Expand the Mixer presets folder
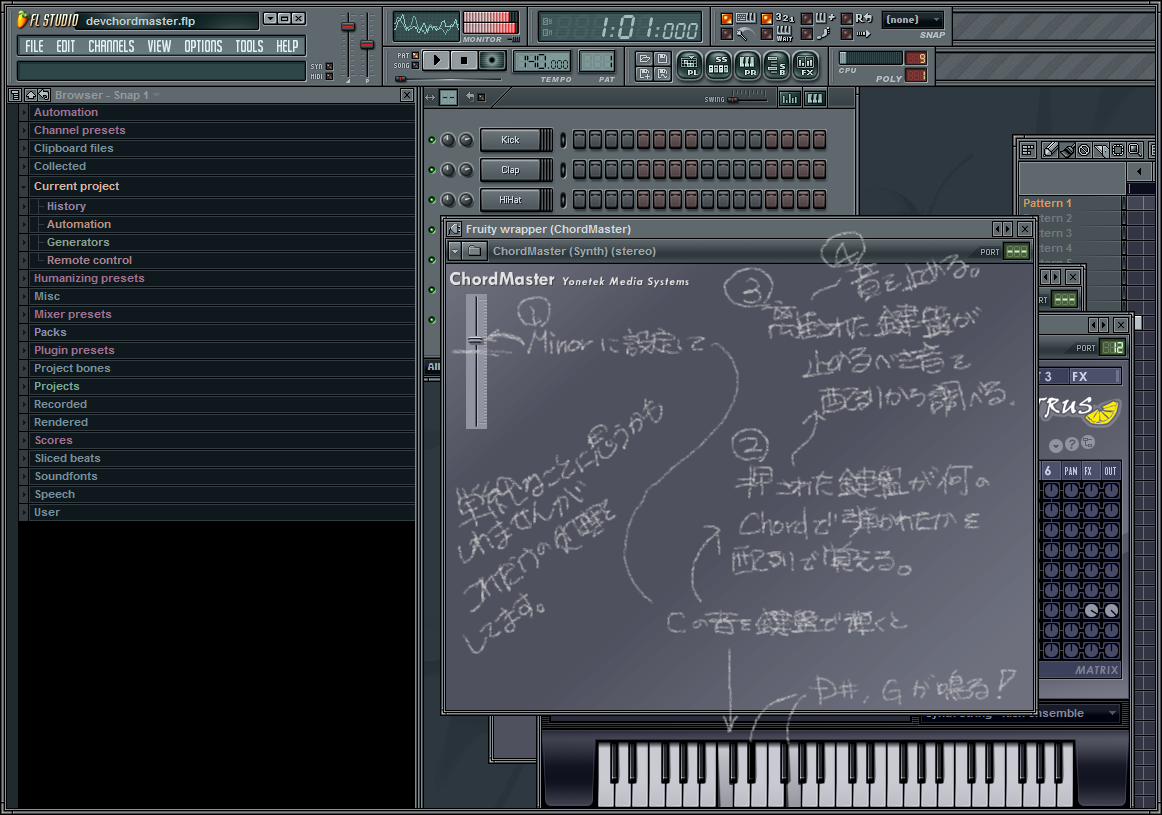1162x815 pixels. click(x=24, y=314)
